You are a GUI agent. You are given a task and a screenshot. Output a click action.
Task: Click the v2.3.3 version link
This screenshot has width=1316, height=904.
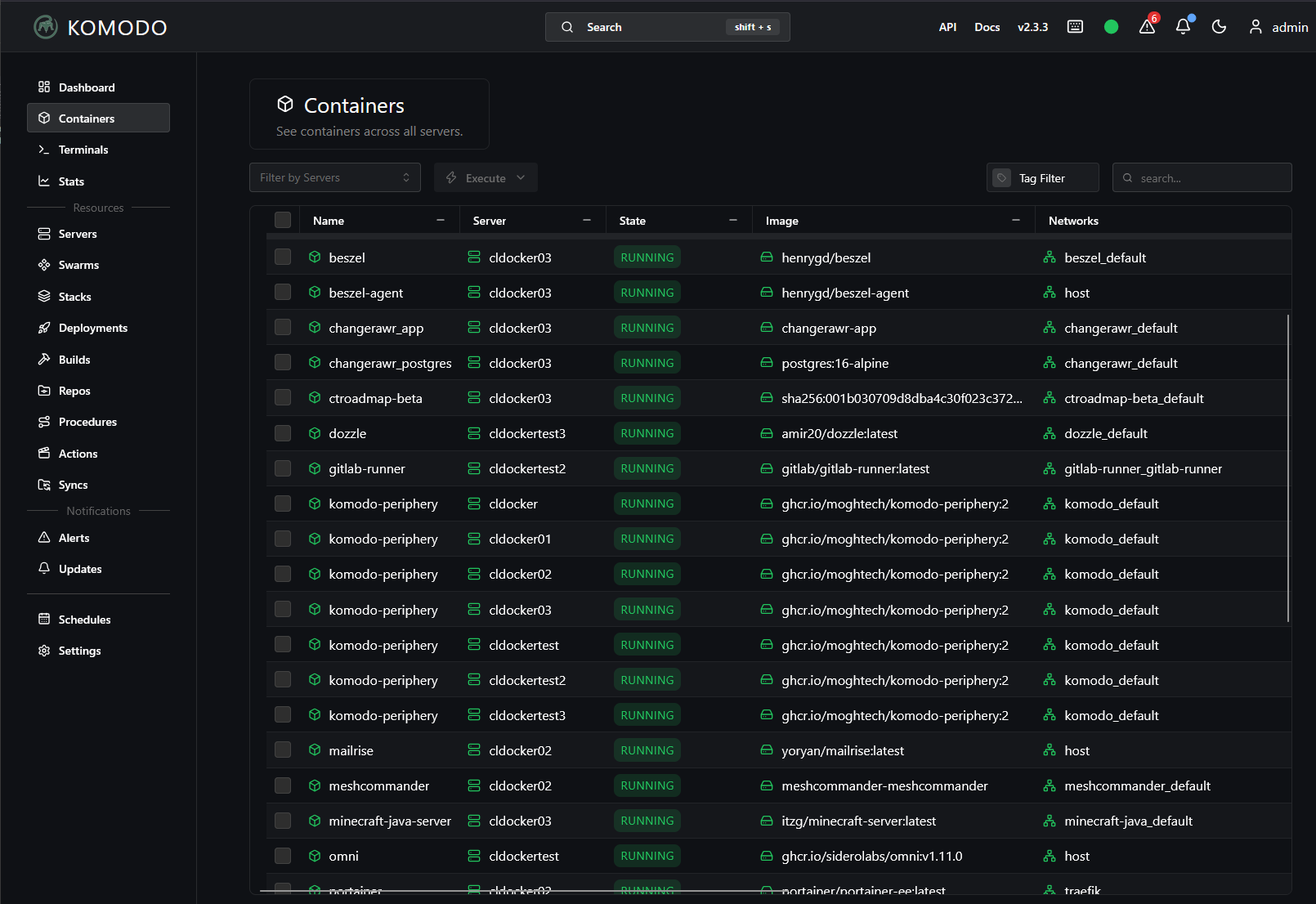click(x=1032, y=27)
